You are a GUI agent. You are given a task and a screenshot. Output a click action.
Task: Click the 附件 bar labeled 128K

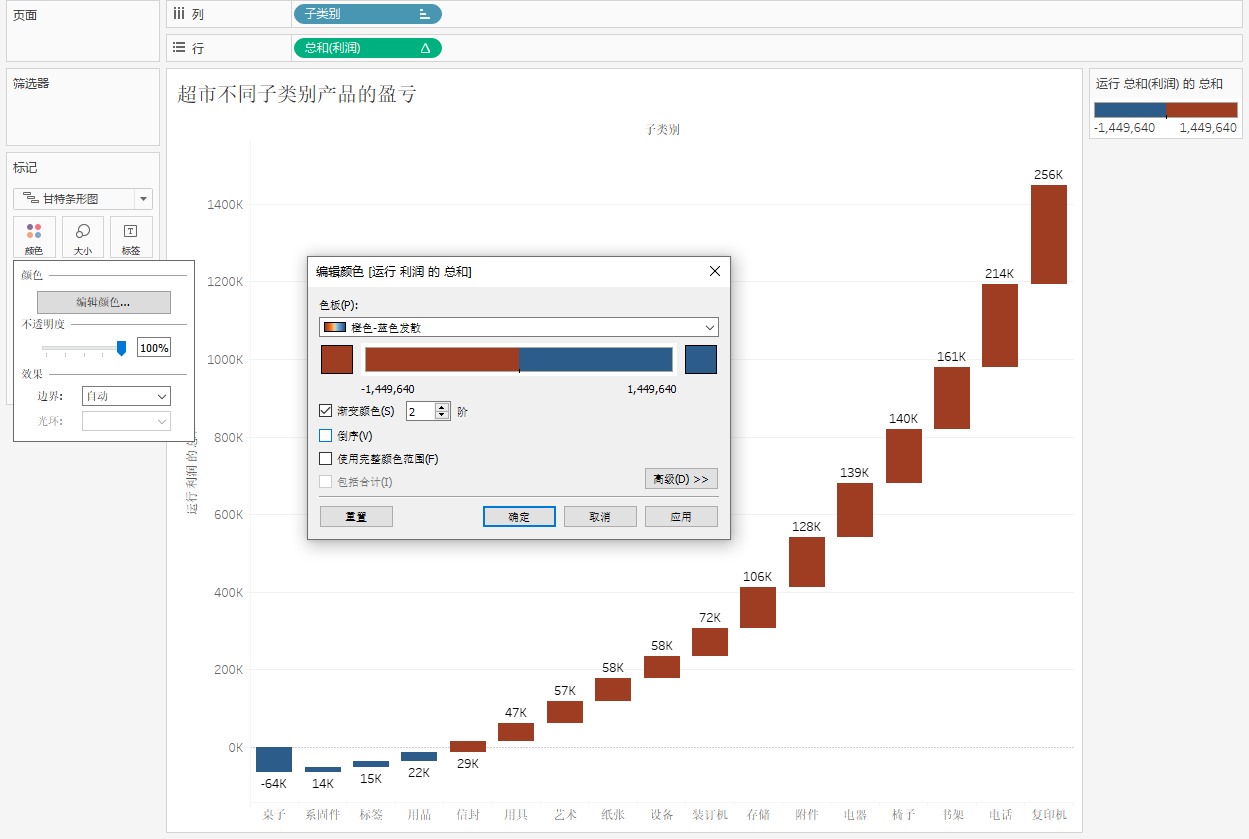coord(807,562)
